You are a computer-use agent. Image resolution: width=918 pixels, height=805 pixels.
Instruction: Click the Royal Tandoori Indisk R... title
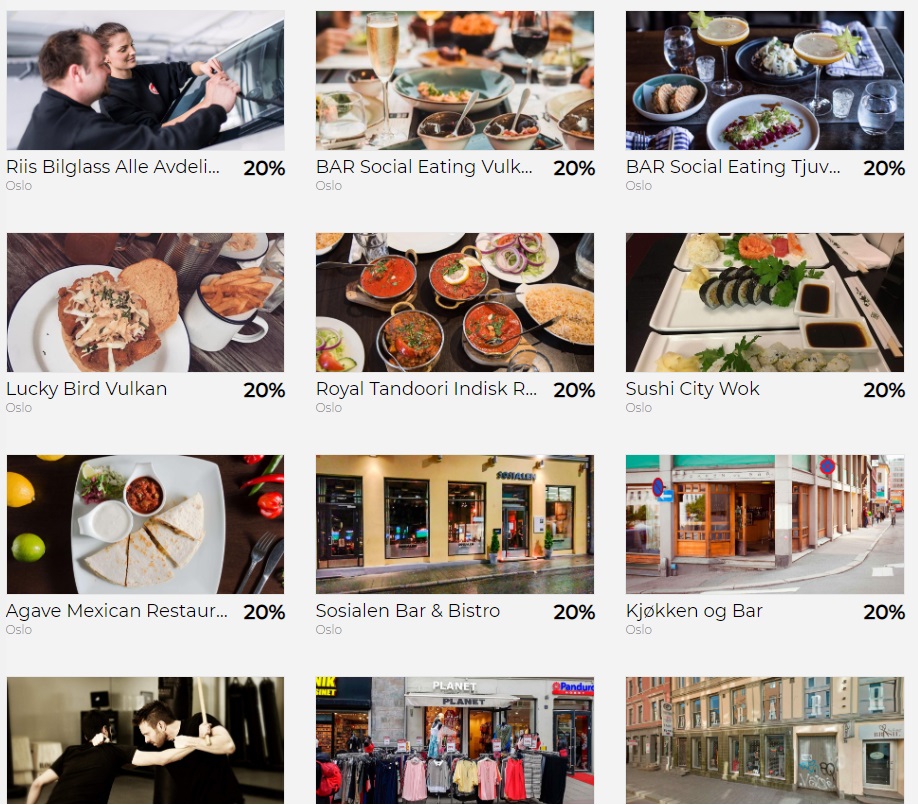point(426,389)
